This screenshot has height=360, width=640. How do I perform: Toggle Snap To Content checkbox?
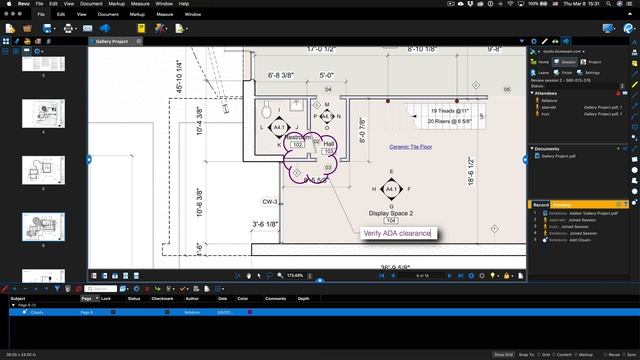[553, 355]
